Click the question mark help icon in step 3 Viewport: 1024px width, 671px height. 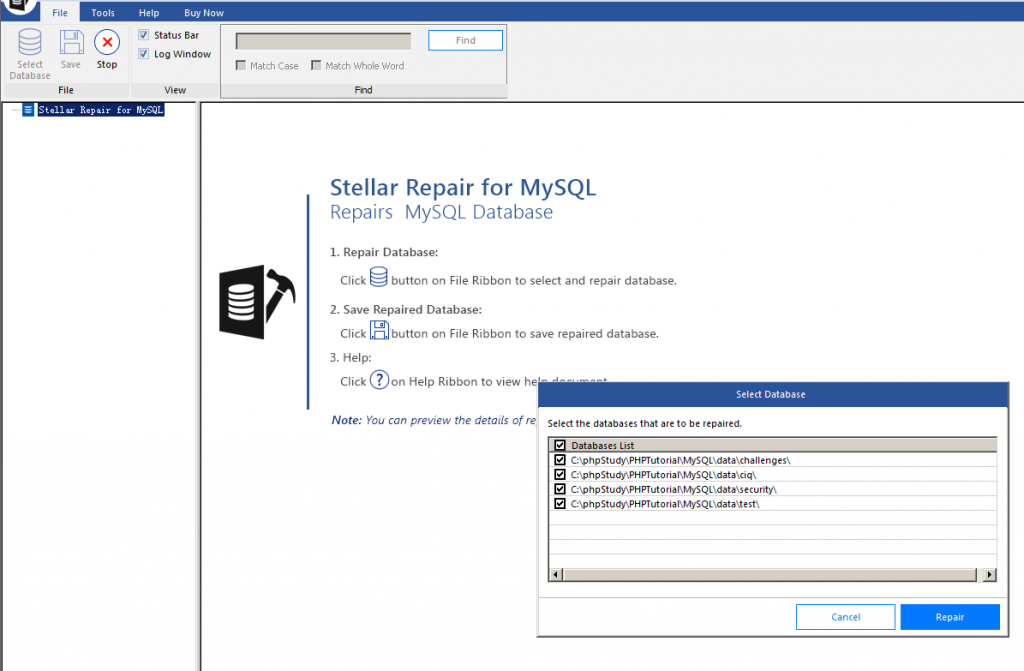coord(379,380)
